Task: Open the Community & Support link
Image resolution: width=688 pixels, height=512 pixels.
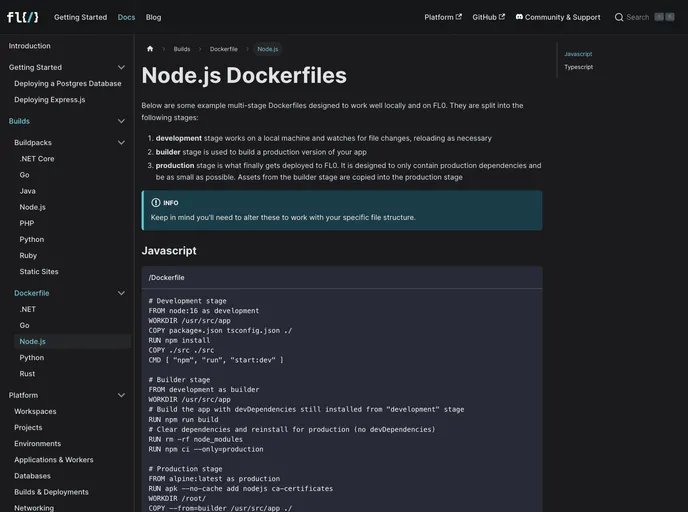Action: pyautogui.click(x=558, y=17)
